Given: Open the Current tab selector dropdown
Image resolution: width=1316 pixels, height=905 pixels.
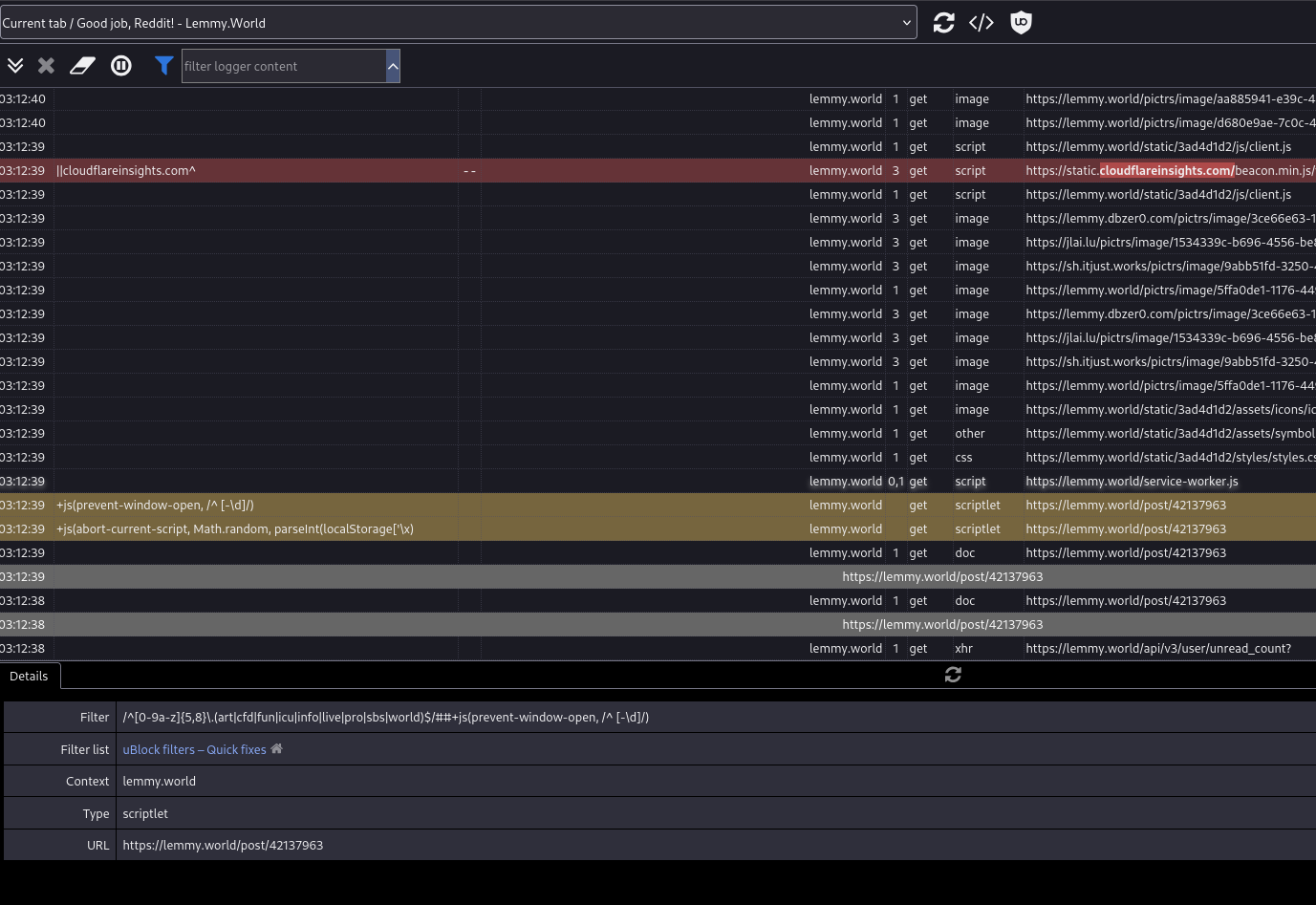Looking at the screenshot, I should coord(459,23).
